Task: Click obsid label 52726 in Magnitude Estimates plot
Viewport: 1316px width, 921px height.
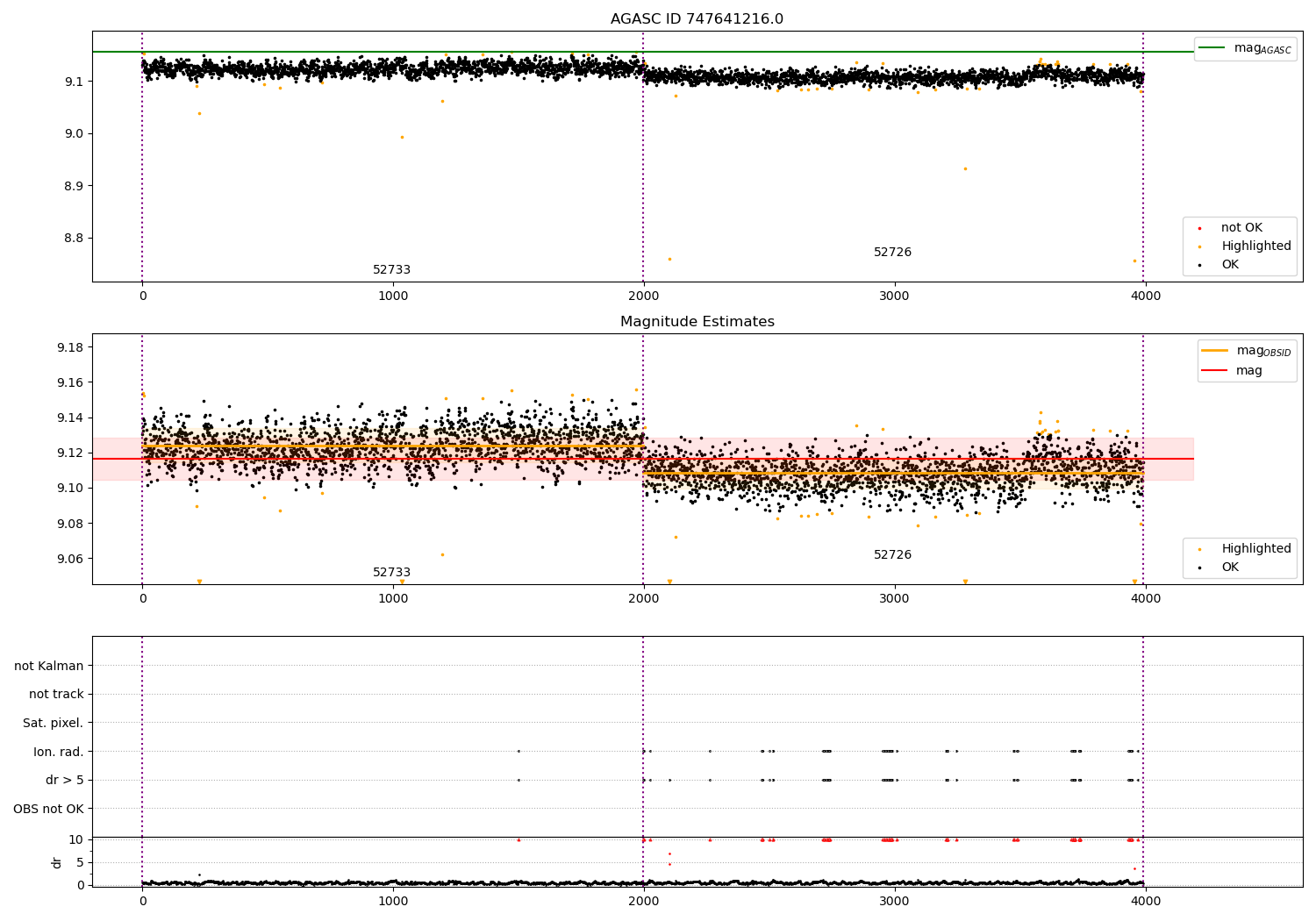Action: [892, 555]
